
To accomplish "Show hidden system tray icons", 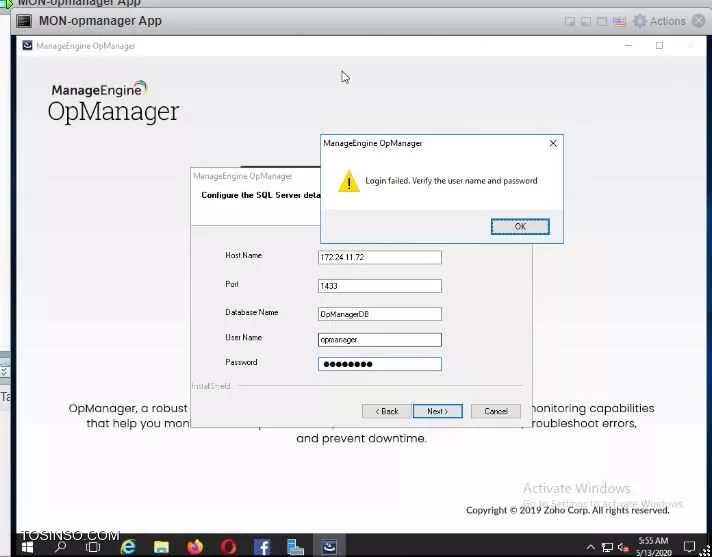I will tap(590, 547).
